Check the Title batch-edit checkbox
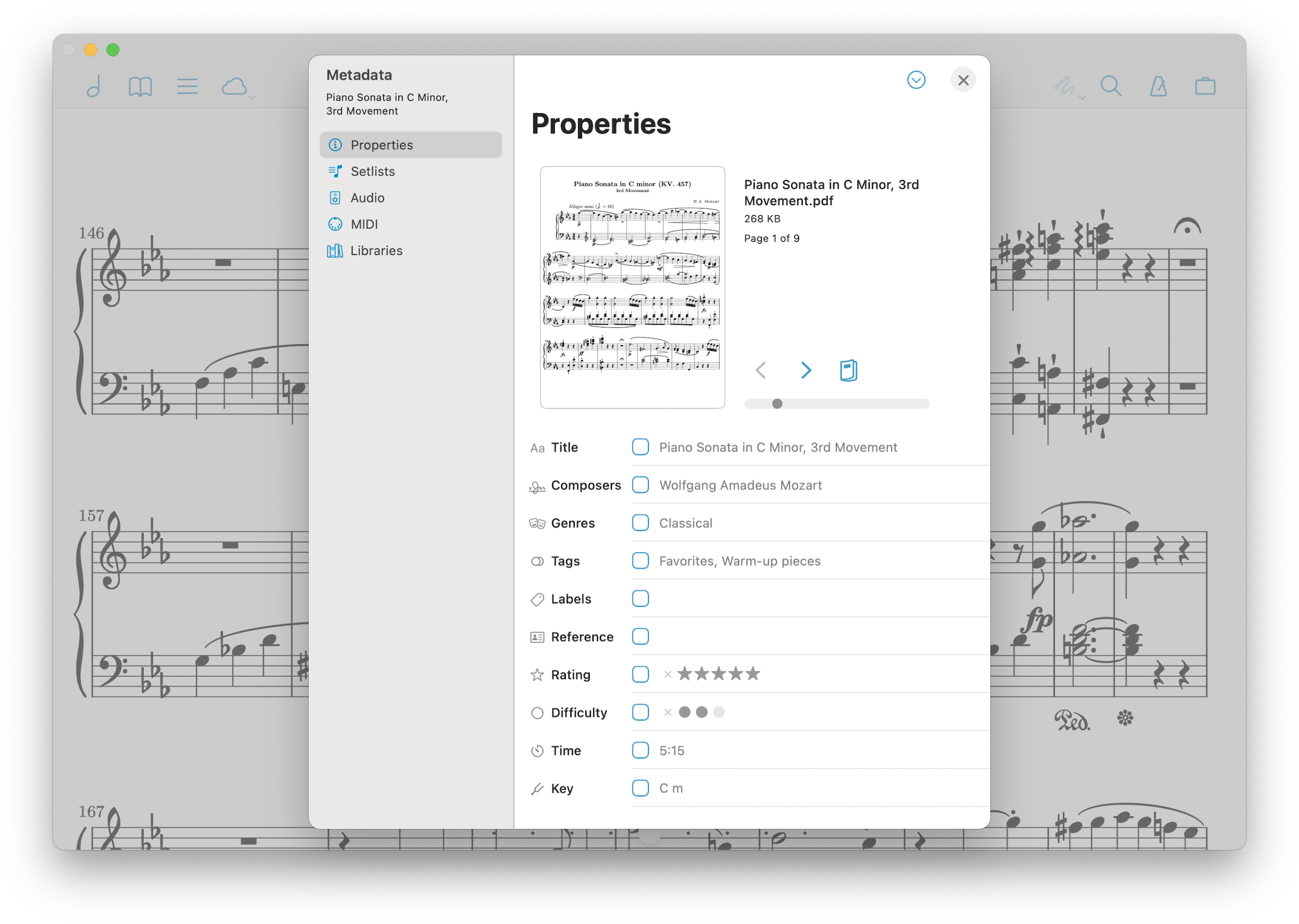1299x924 pixels. [641, 447]
